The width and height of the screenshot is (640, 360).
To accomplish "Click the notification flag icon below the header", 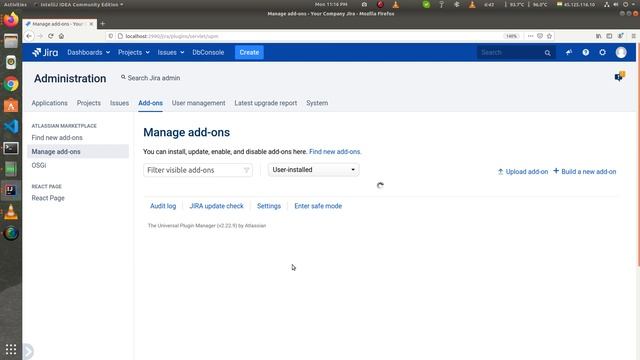I will click(x=620, y=76).
